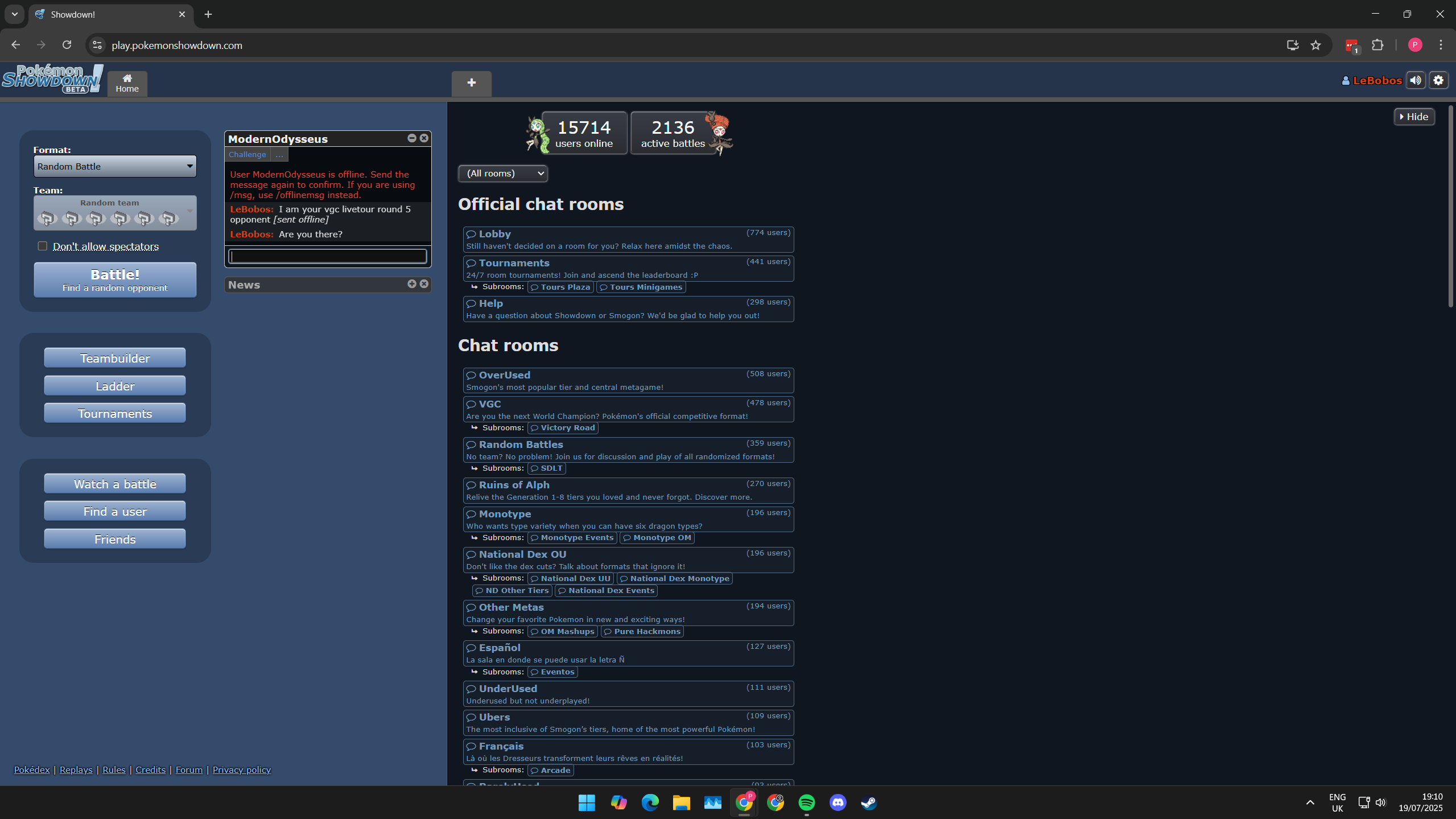Open the Monotype Events subroom
The image size is (1456, 819).
click(572, 537)
